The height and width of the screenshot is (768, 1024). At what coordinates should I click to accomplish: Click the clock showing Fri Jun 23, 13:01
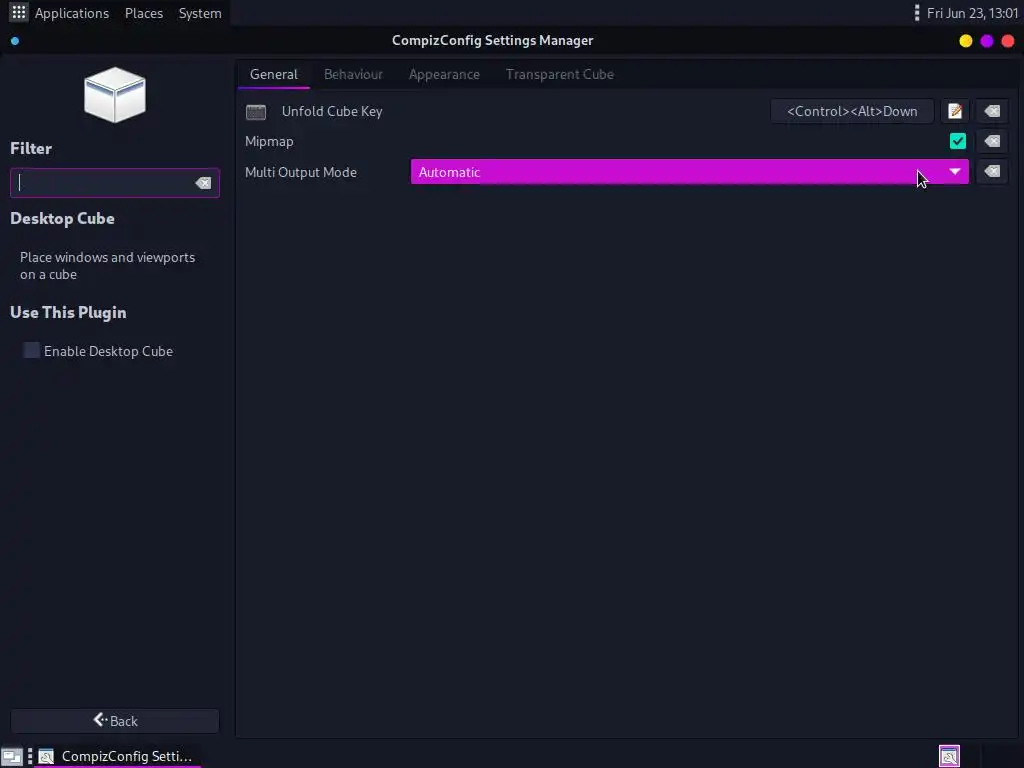point(972,13)
